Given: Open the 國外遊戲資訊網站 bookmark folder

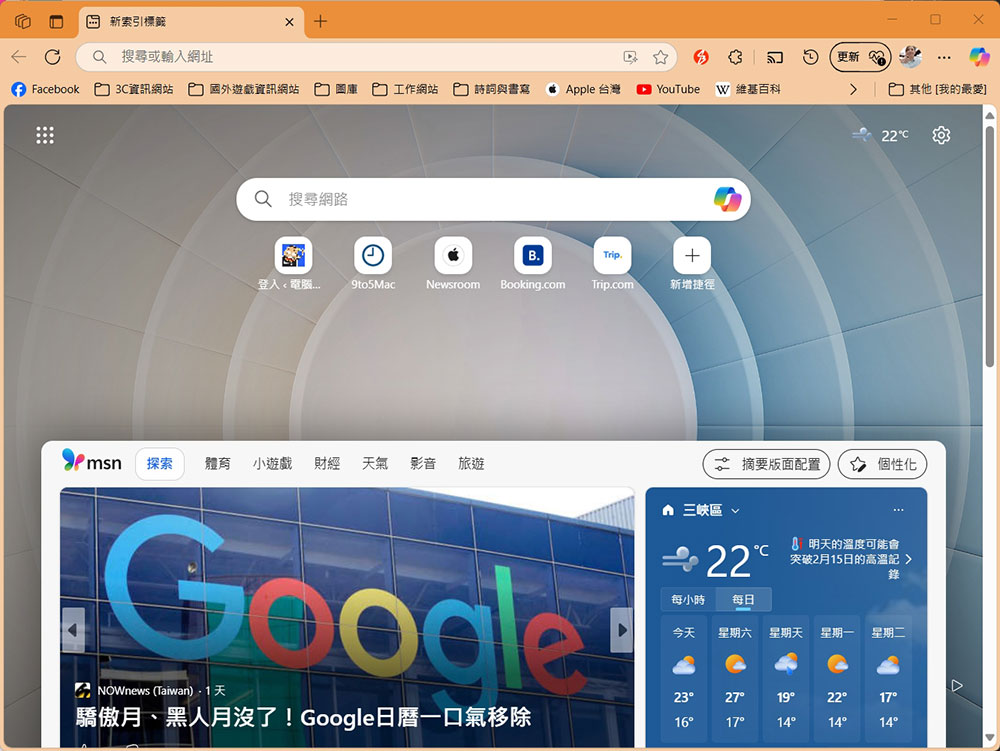Looking at the screenshot, I should (x=244, y=89).
